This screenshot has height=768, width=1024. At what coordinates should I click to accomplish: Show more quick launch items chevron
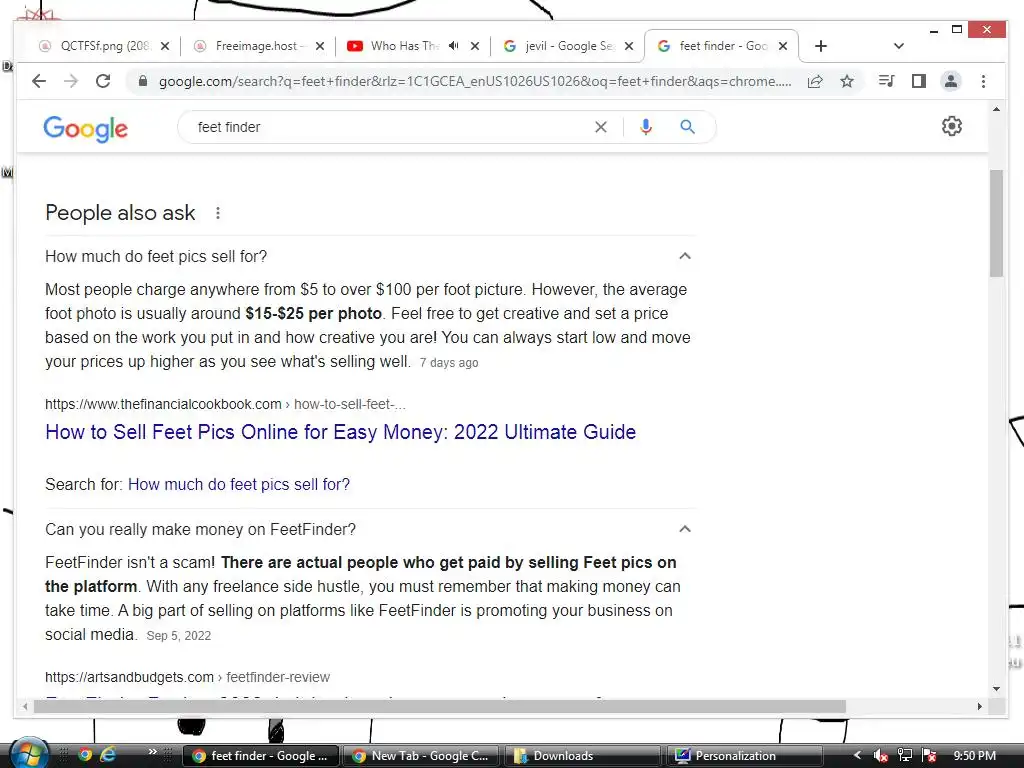click(152, 752)
